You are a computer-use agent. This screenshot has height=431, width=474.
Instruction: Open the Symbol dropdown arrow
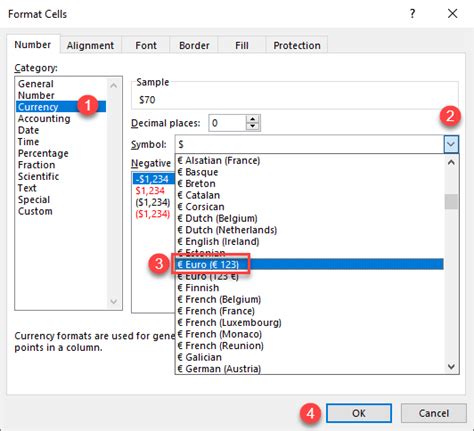(x=451, y=144)
